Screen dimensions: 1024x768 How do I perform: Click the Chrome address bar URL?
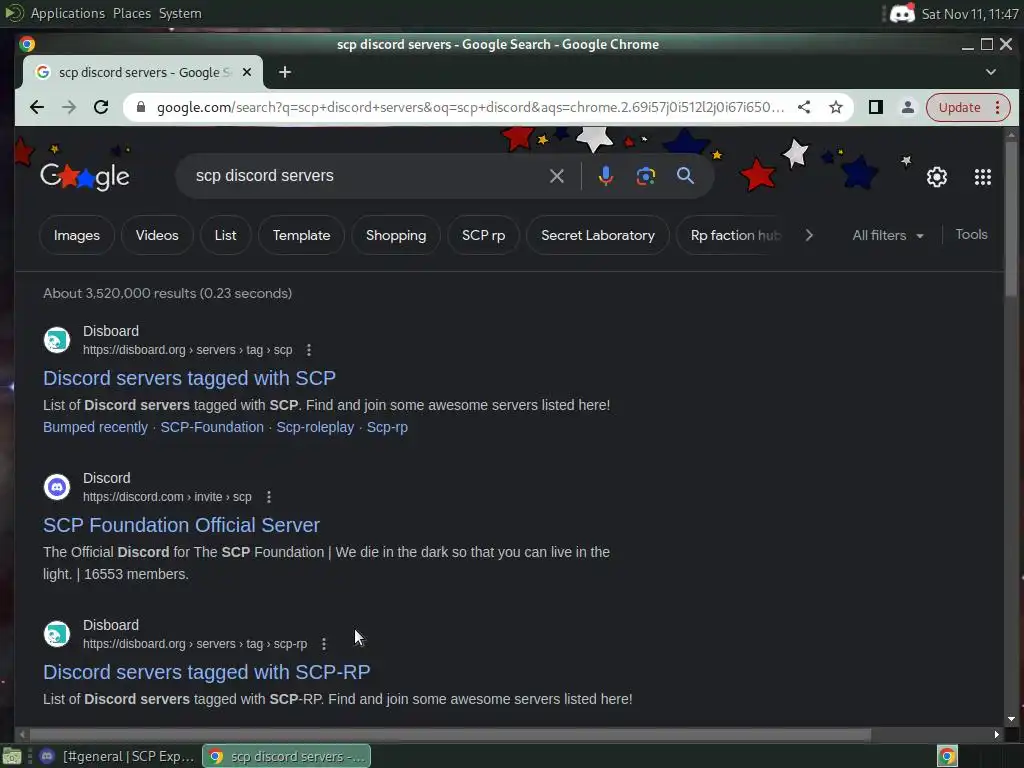pyautogui.click(x=470, y=107)
